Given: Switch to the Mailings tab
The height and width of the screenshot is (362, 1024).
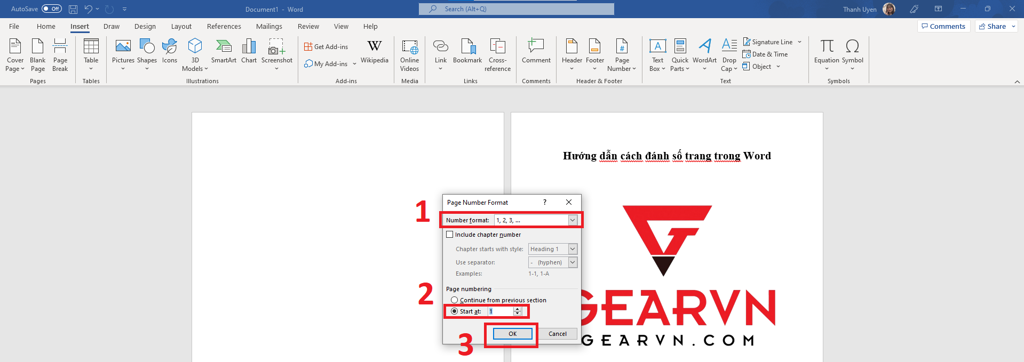Looking at the screenshot, I should coord(269,27).
